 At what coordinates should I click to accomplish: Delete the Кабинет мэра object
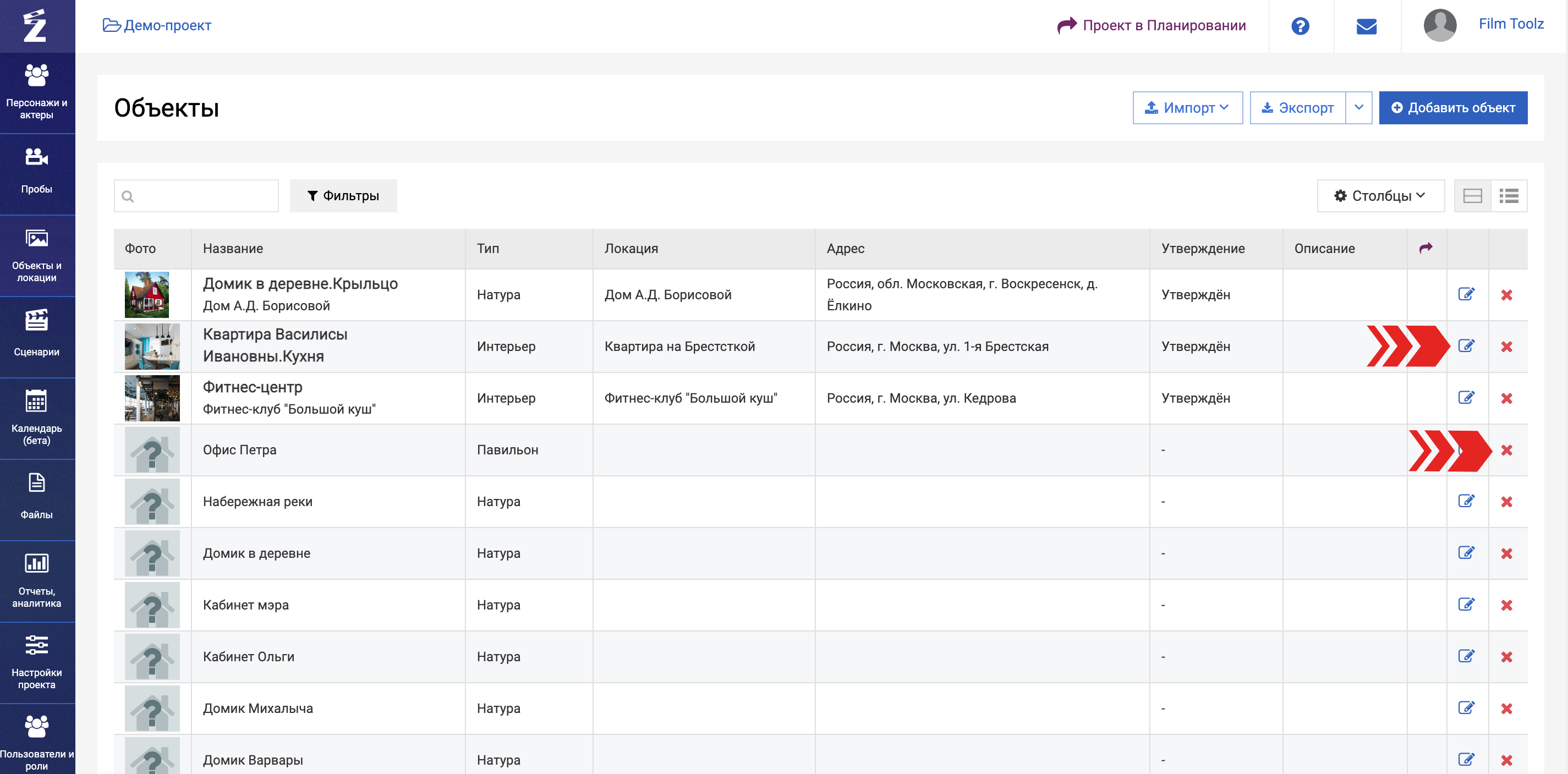point(1506,606)
